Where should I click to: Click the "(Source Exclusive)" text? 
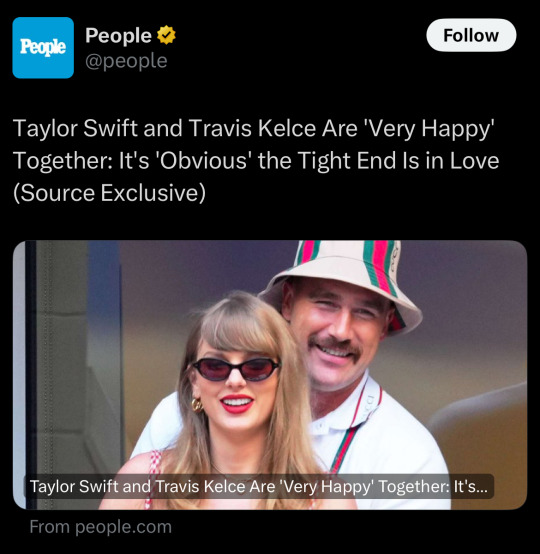tap(109, 193)
